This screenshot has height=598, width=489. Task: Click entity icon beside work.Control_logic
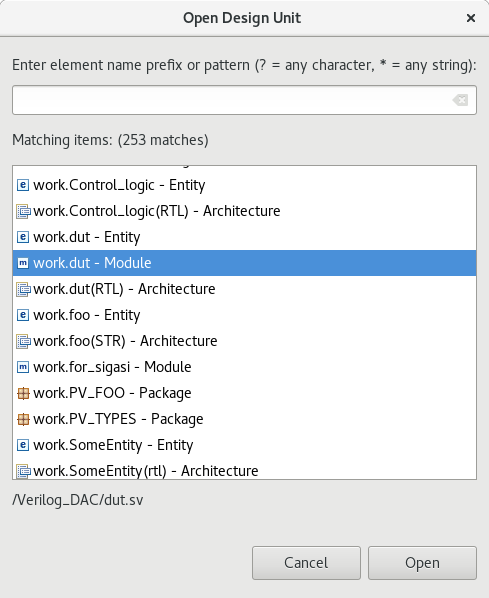click(x=23, y=185)
